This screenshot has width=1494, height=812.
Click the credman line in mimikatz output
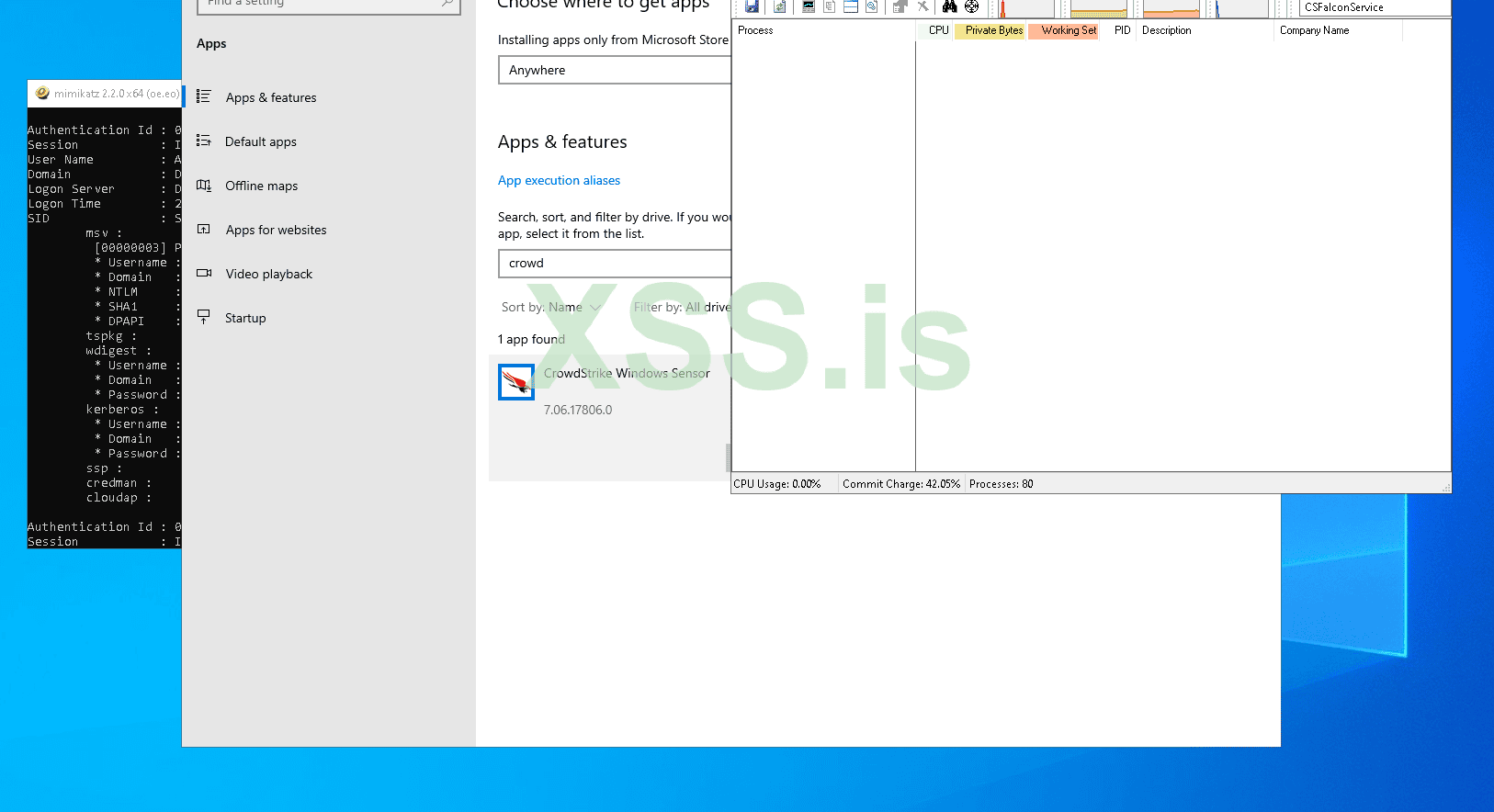click(x=119, y=483)
